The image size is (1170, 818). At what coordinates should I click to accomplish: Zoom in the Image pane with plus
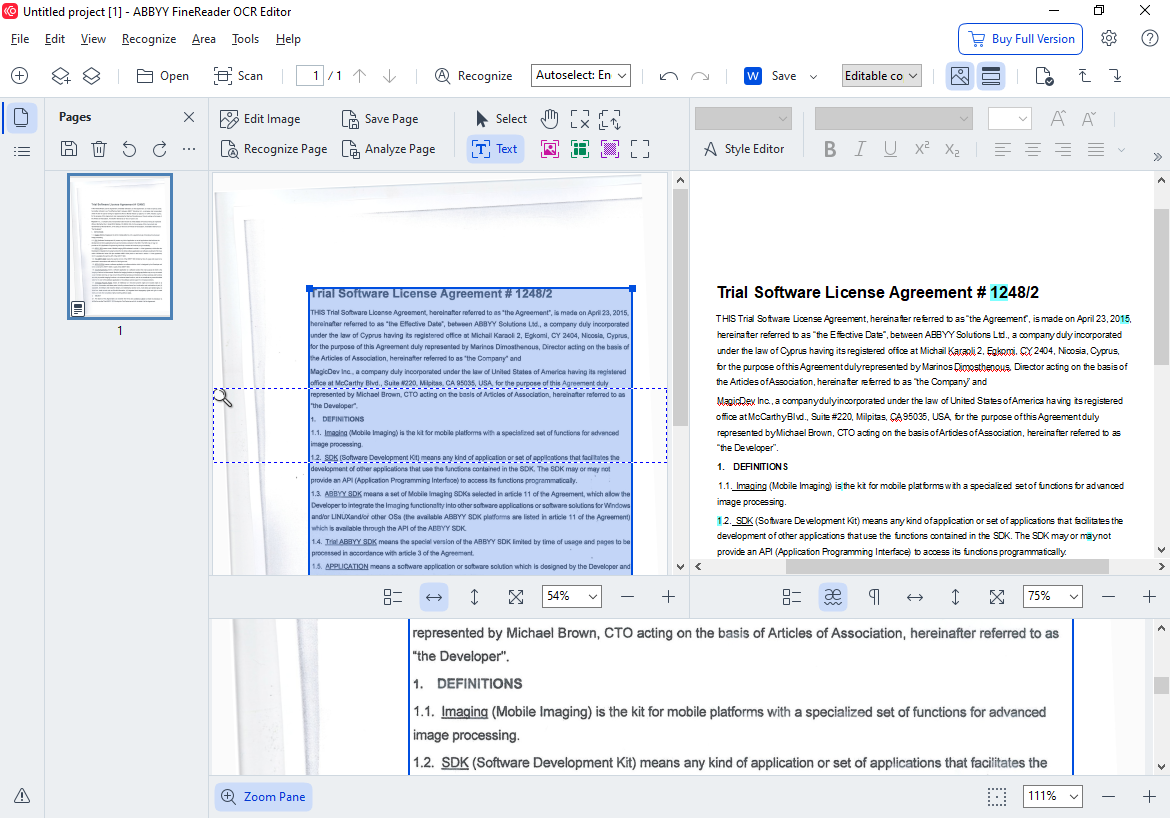tap(669, 596)
